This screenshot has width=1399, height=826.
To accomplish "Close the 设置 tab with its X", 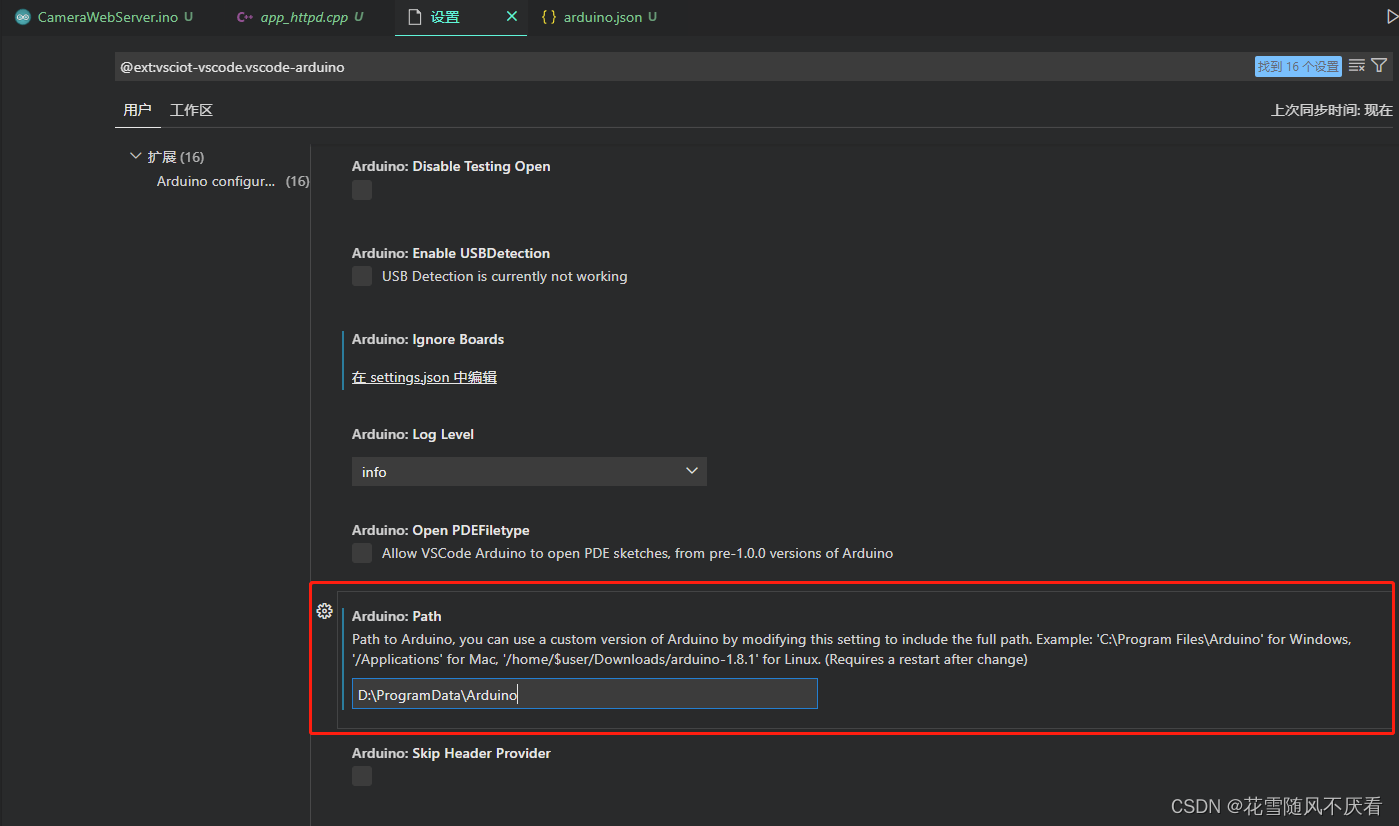I will click(512, 17).
